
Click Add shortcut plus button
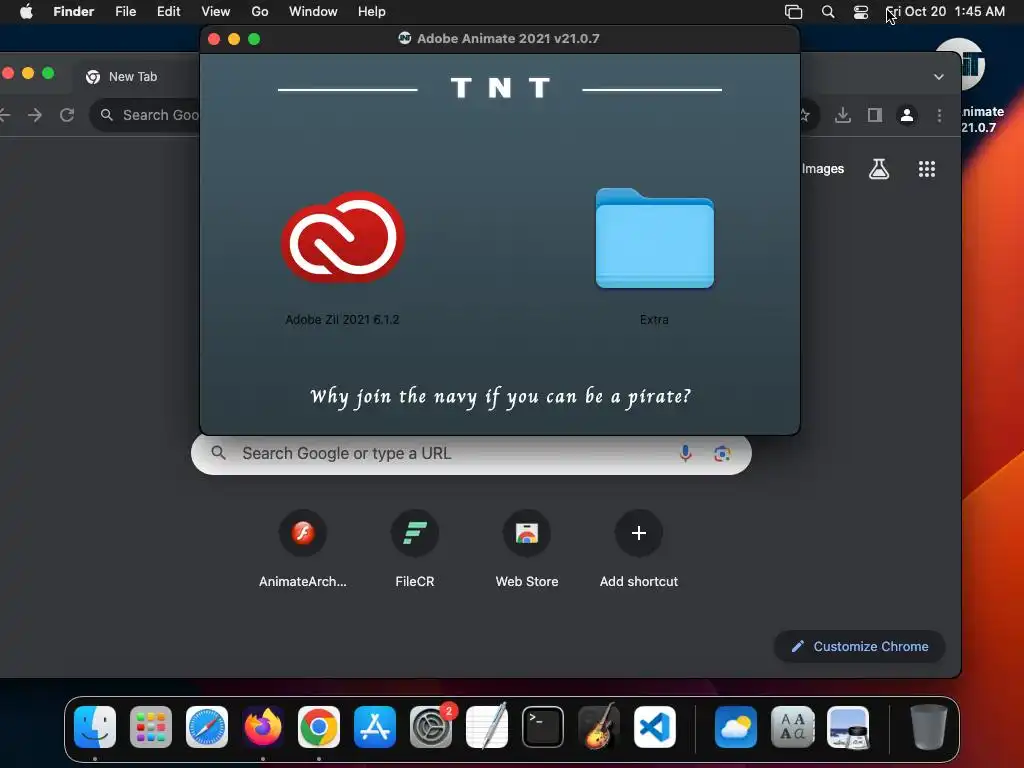(639, 534)
